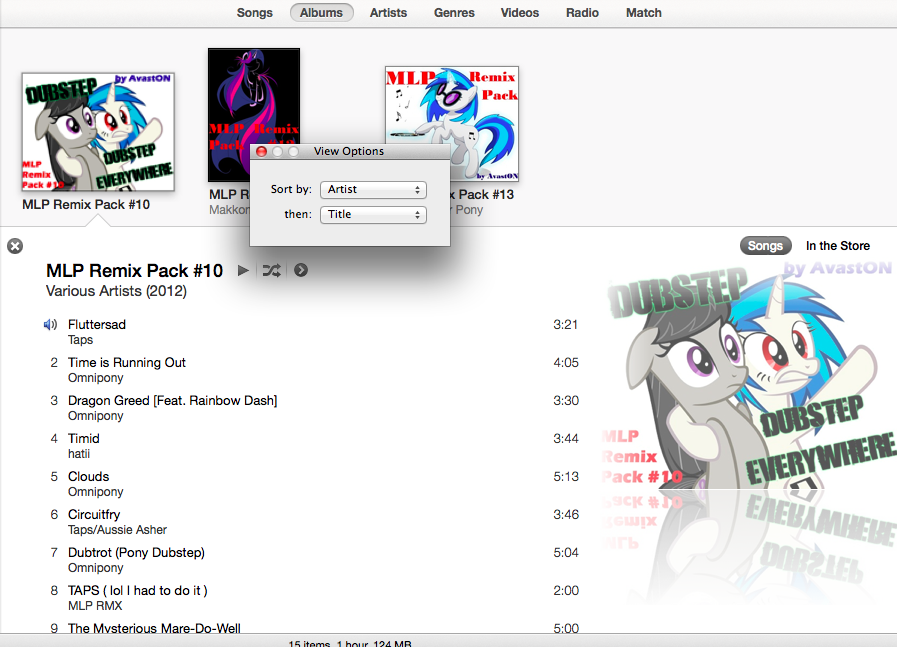The height and width of the screenshot is (647, 897).
Task: Select the Albums tab
Action: point(322,13)
